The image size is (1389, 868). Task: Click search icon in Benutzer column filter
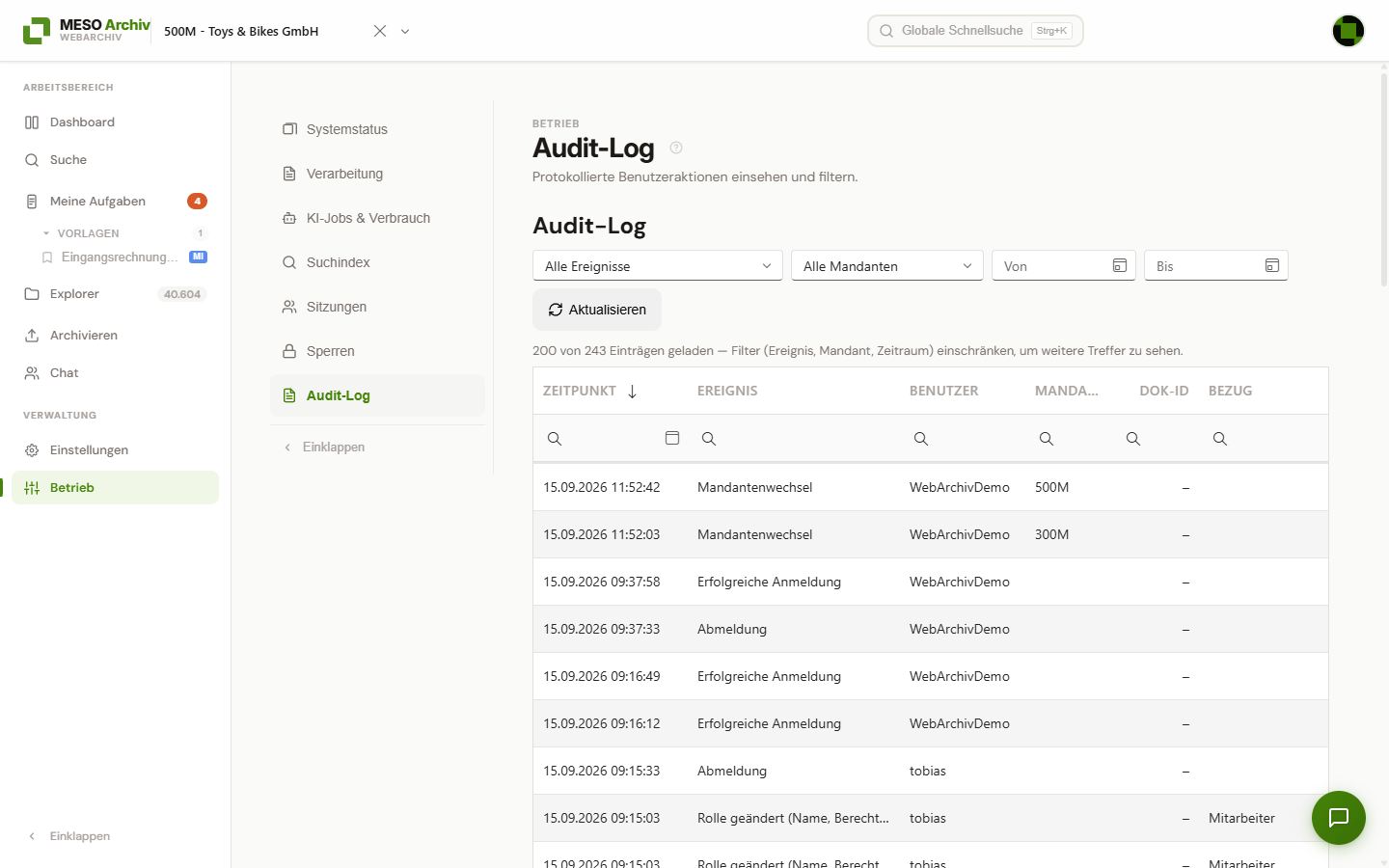coord(921,439)
